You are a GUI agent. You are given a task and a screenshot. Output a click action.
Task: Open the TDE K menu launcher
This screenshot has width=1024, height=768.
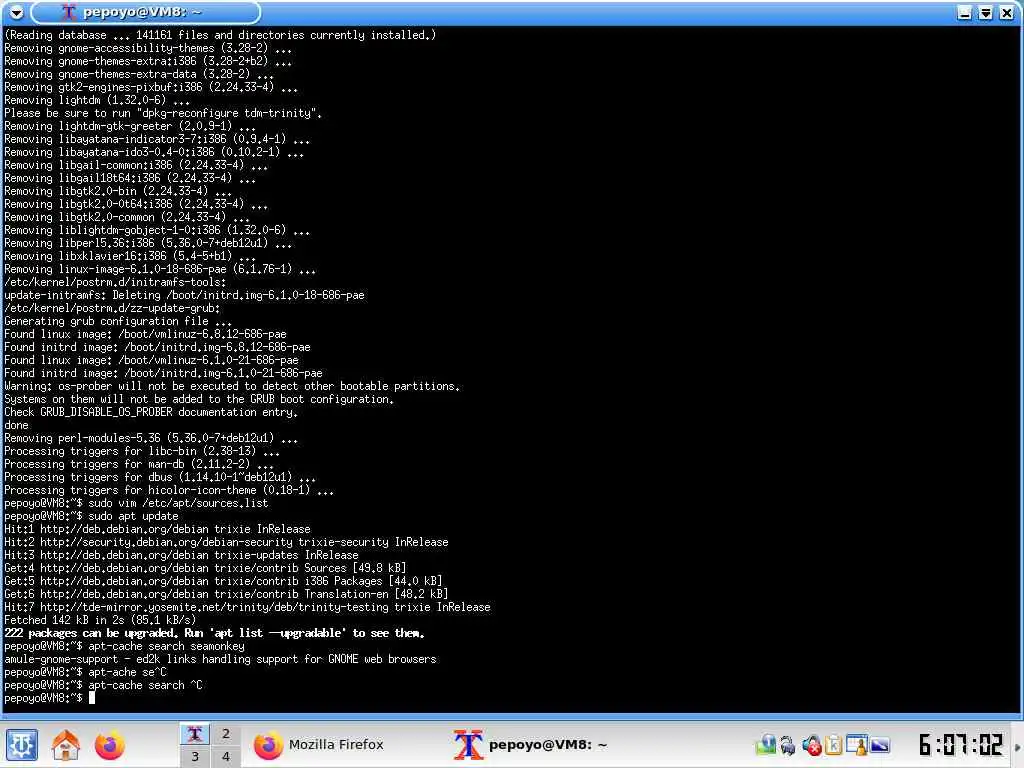coord(22,745)
